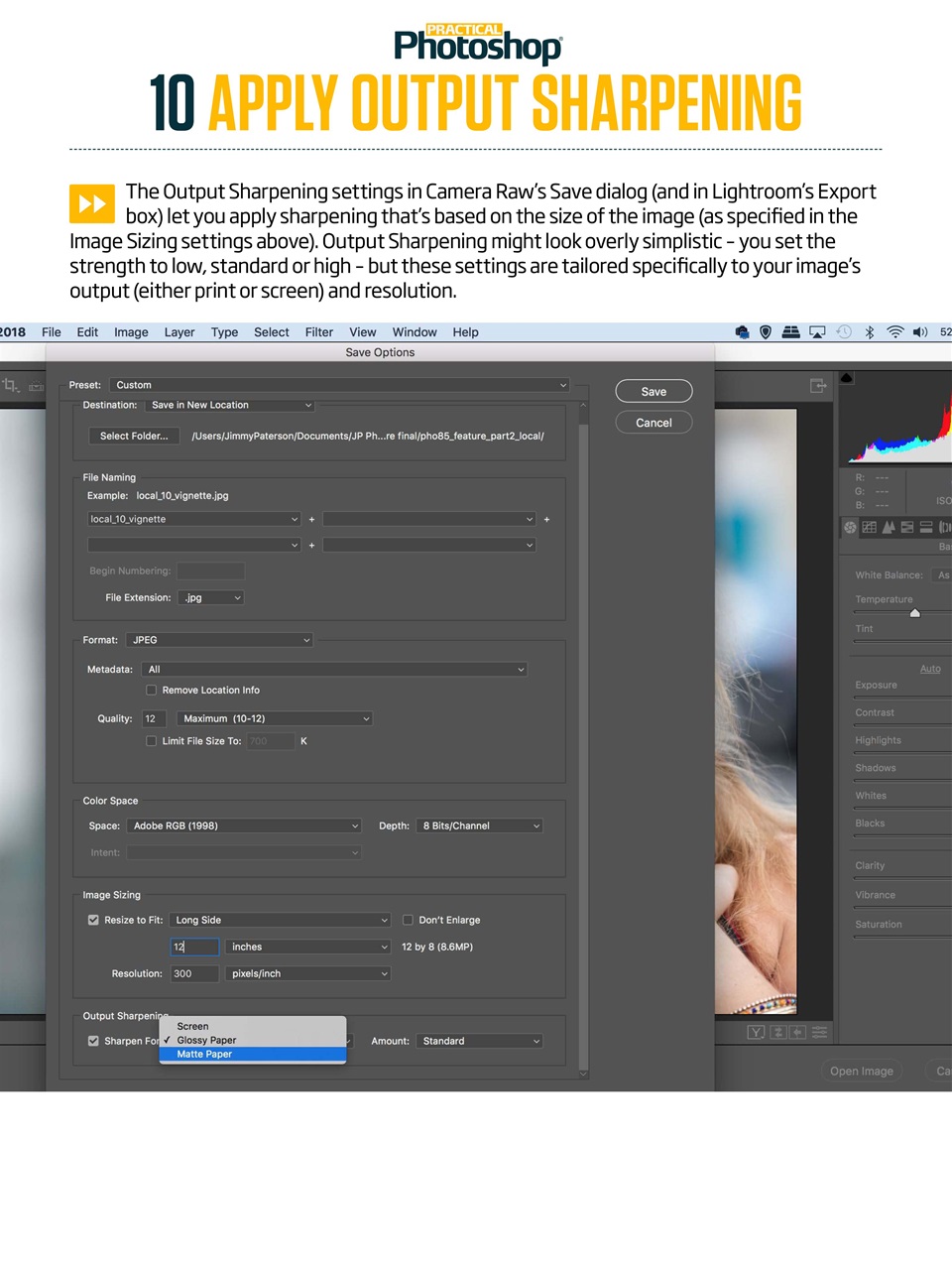Open the Tone Curve panel icon
This screenshot has width=952, height=1270.
[869, 527]
